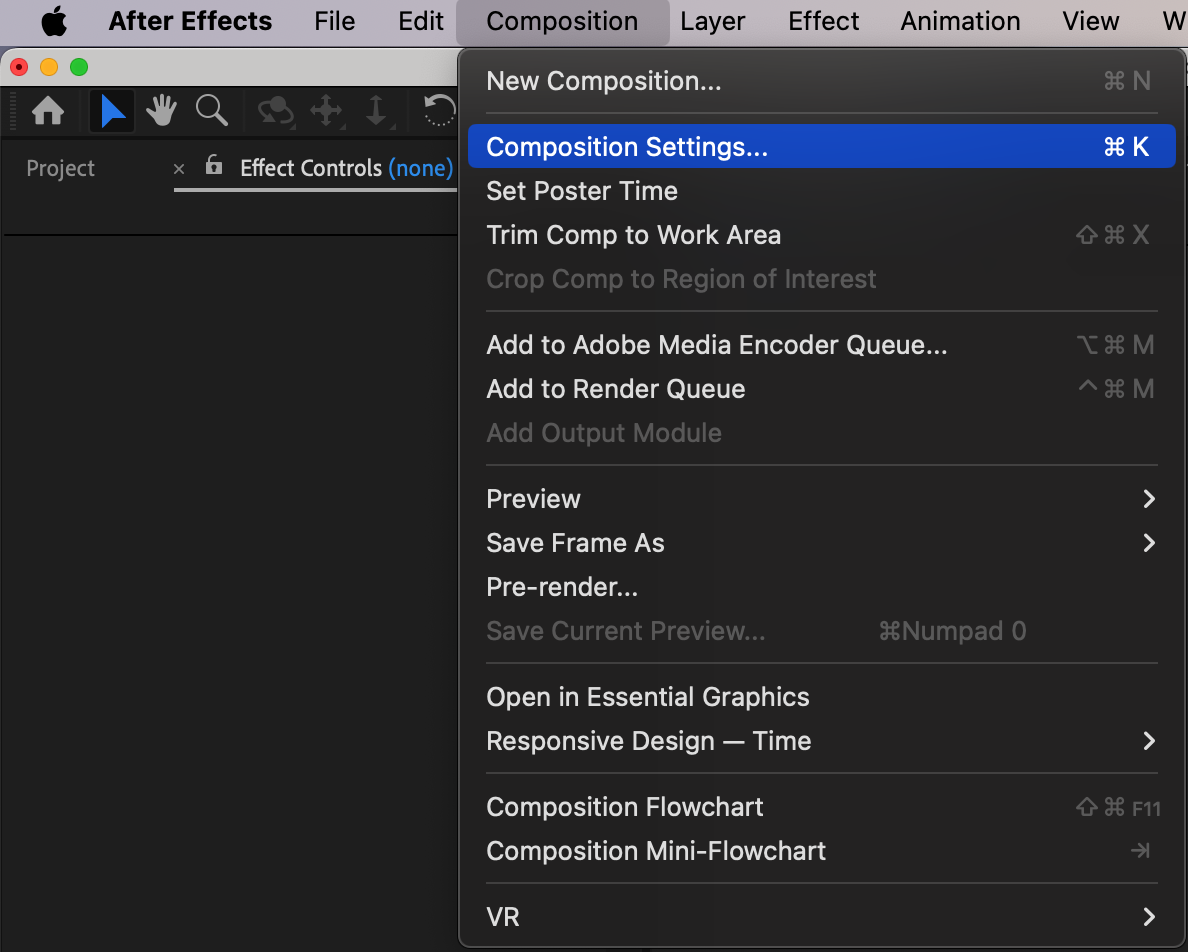Select the Orbit camera tool
The height and width of the screenshot is (952, 1188).
pyautogui.click(x=275, y=111)
